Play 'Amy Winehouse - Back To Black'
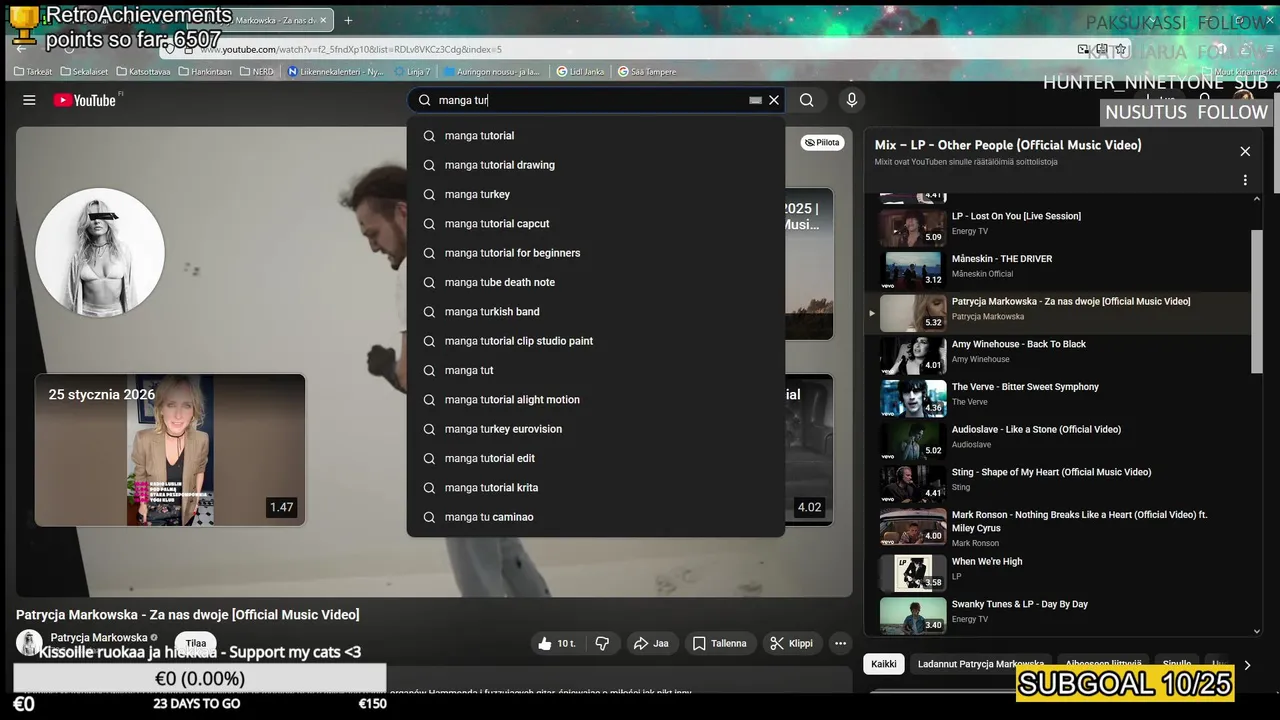This screenshot has height=720, width=1280. 1058,355
